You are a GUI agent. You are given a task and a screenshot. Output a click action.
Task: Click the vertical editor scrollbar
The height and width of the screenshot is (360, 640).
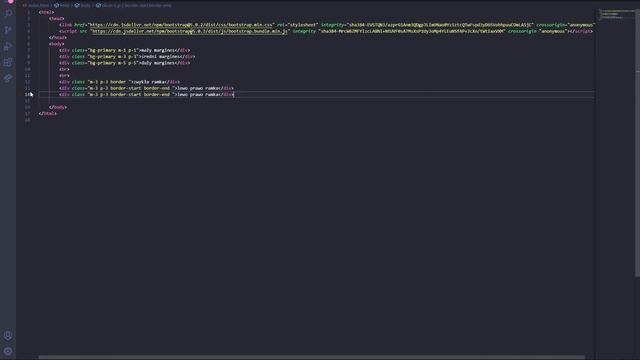(x=637, y=143)
